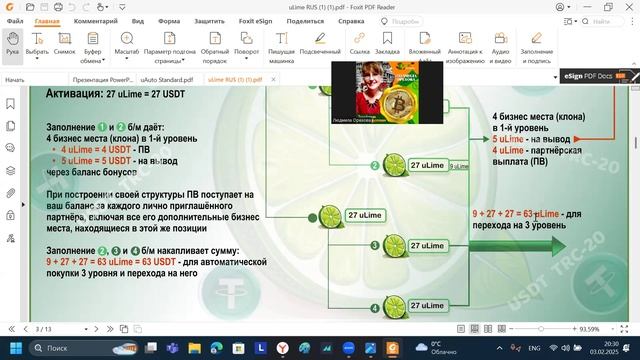Click the Буфер обмена clipboard icon

93,39
